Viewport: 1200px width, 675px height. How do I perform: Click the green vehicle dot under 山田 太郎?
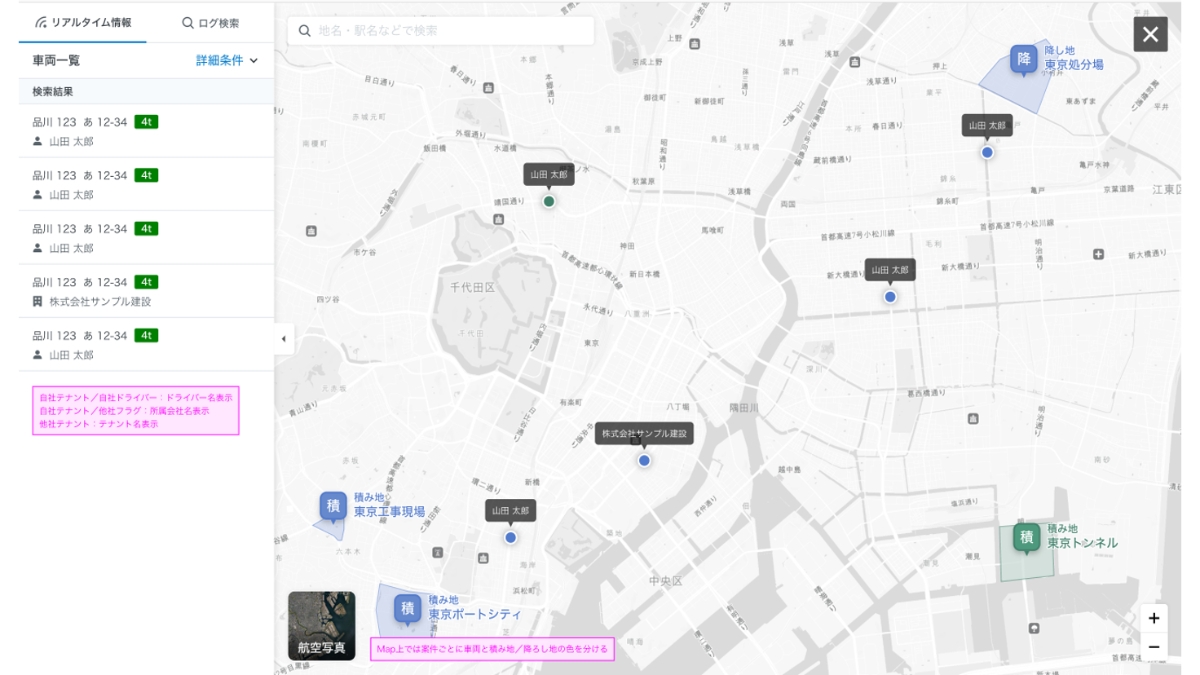[549, 201]
